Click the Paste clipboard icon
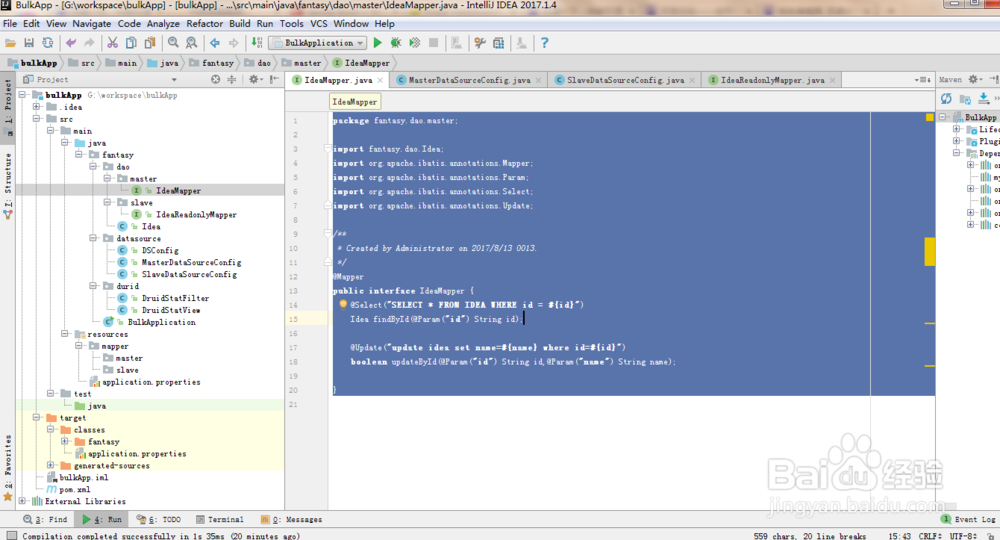Viewport: 1000px width, 540px height. [x=150, y=43]
